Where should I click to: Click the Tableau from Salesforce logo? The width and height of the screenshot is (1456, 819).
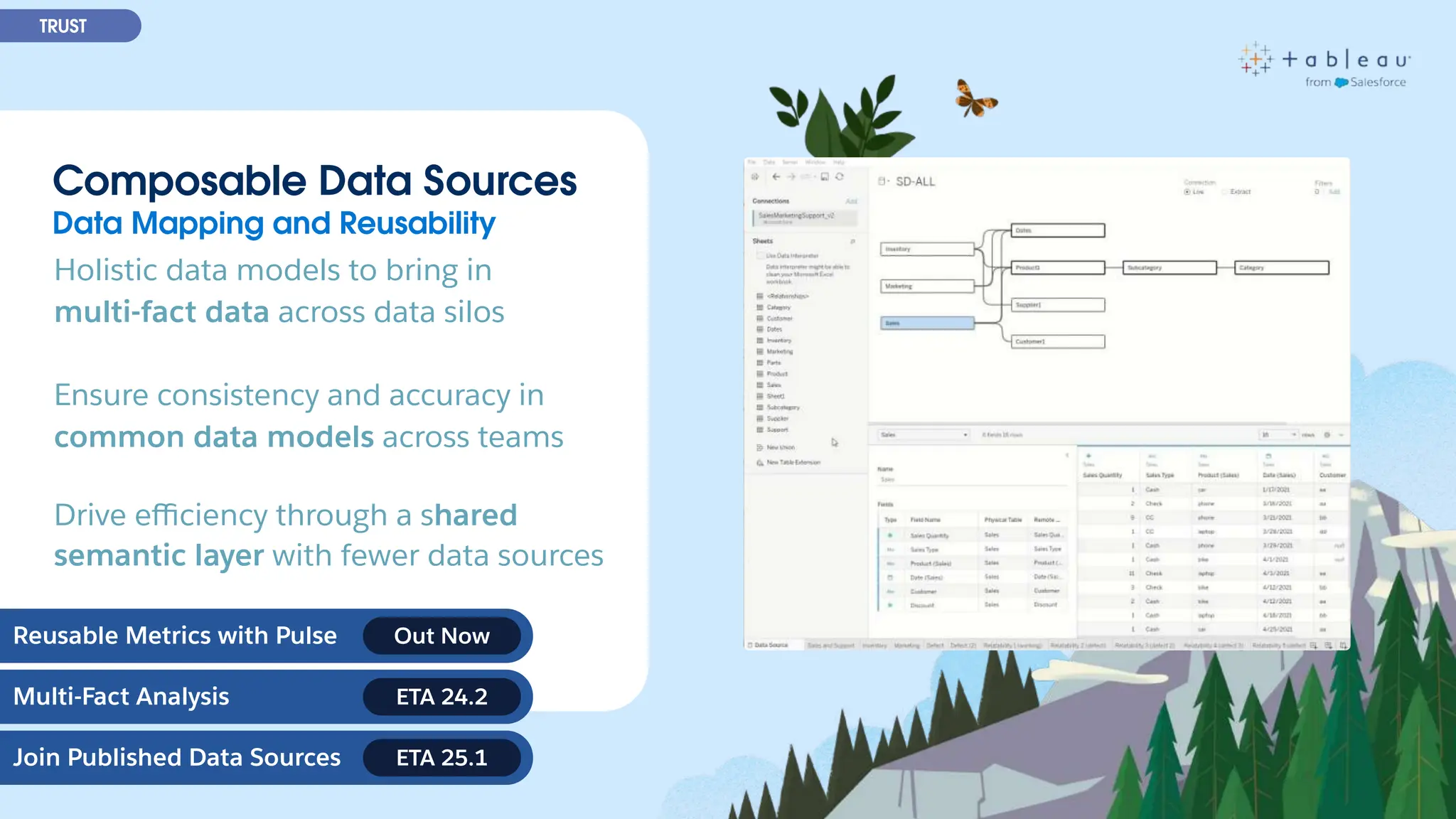coord(1324,66)
